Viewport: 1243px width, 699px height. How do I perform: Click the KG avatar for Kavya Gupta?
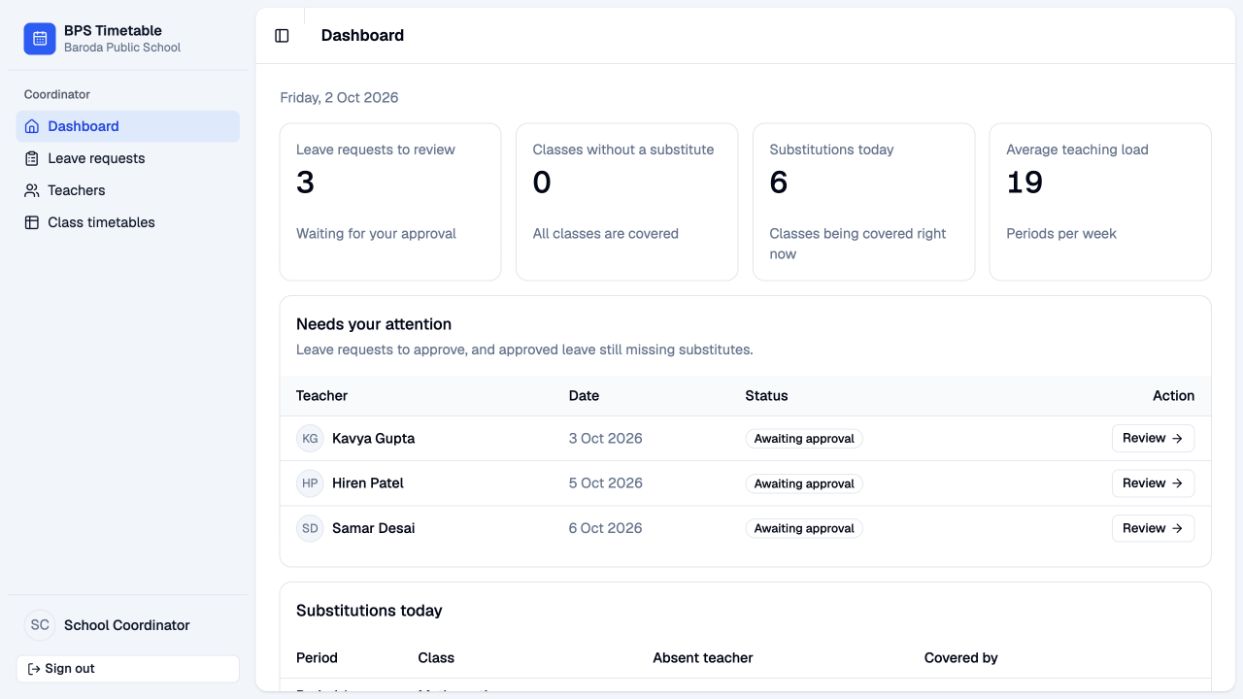(x=310, y=438)
